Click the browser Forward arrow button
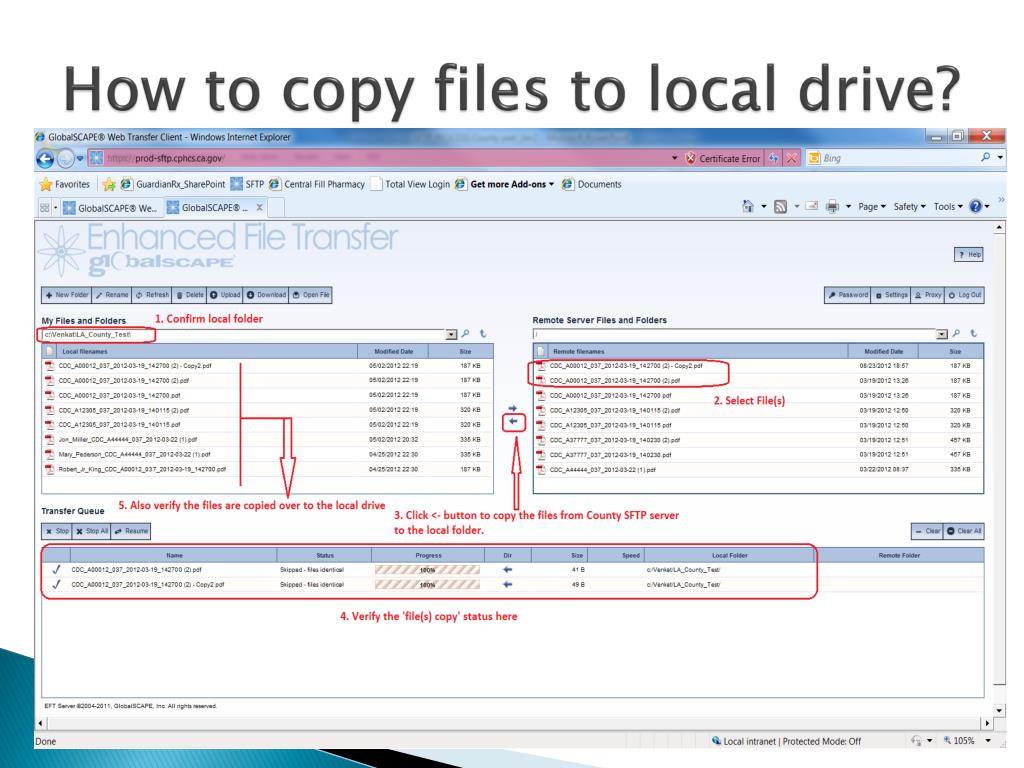 point(65,159)
